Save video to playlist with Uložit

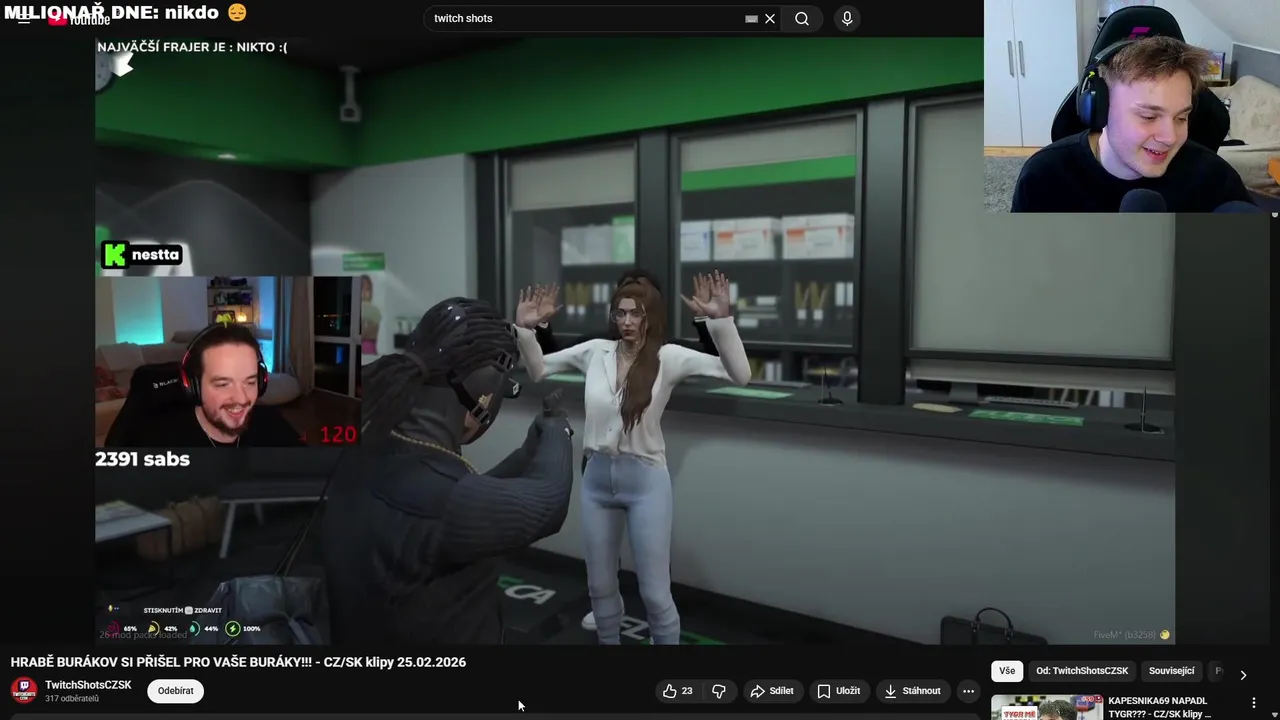838,691
